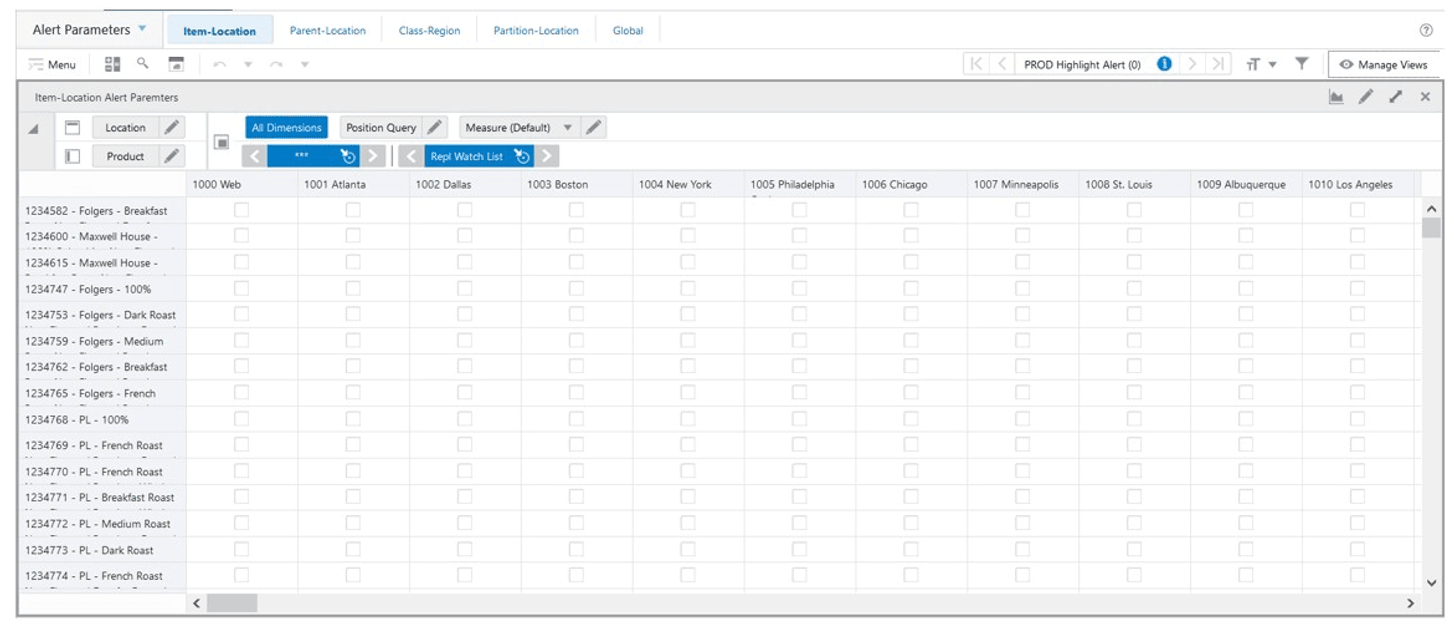This screenshot has width=1454, height=625.
Task: Click the filter funnel icon
Action: [x=1301, y=64]
